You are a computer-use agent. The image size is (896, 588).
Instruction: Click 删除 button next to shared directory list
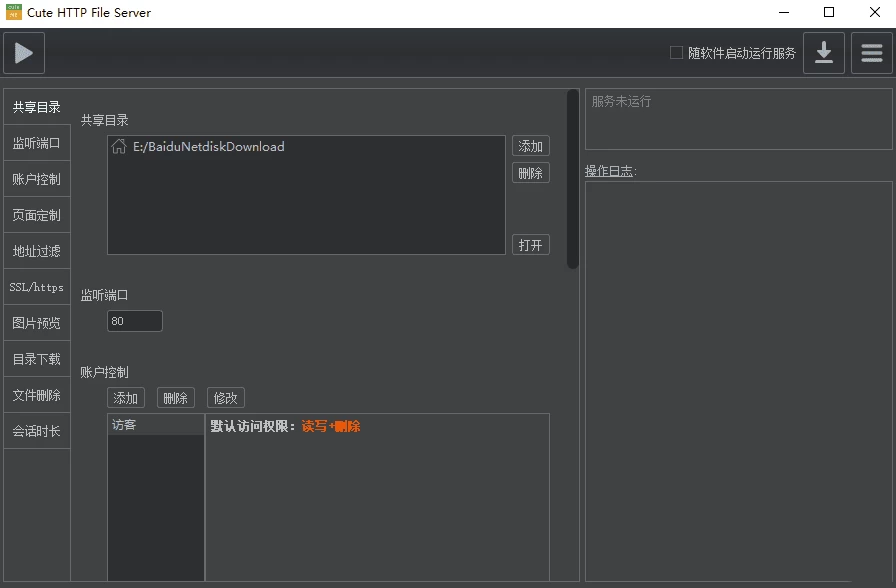click(x=530, y=173)
